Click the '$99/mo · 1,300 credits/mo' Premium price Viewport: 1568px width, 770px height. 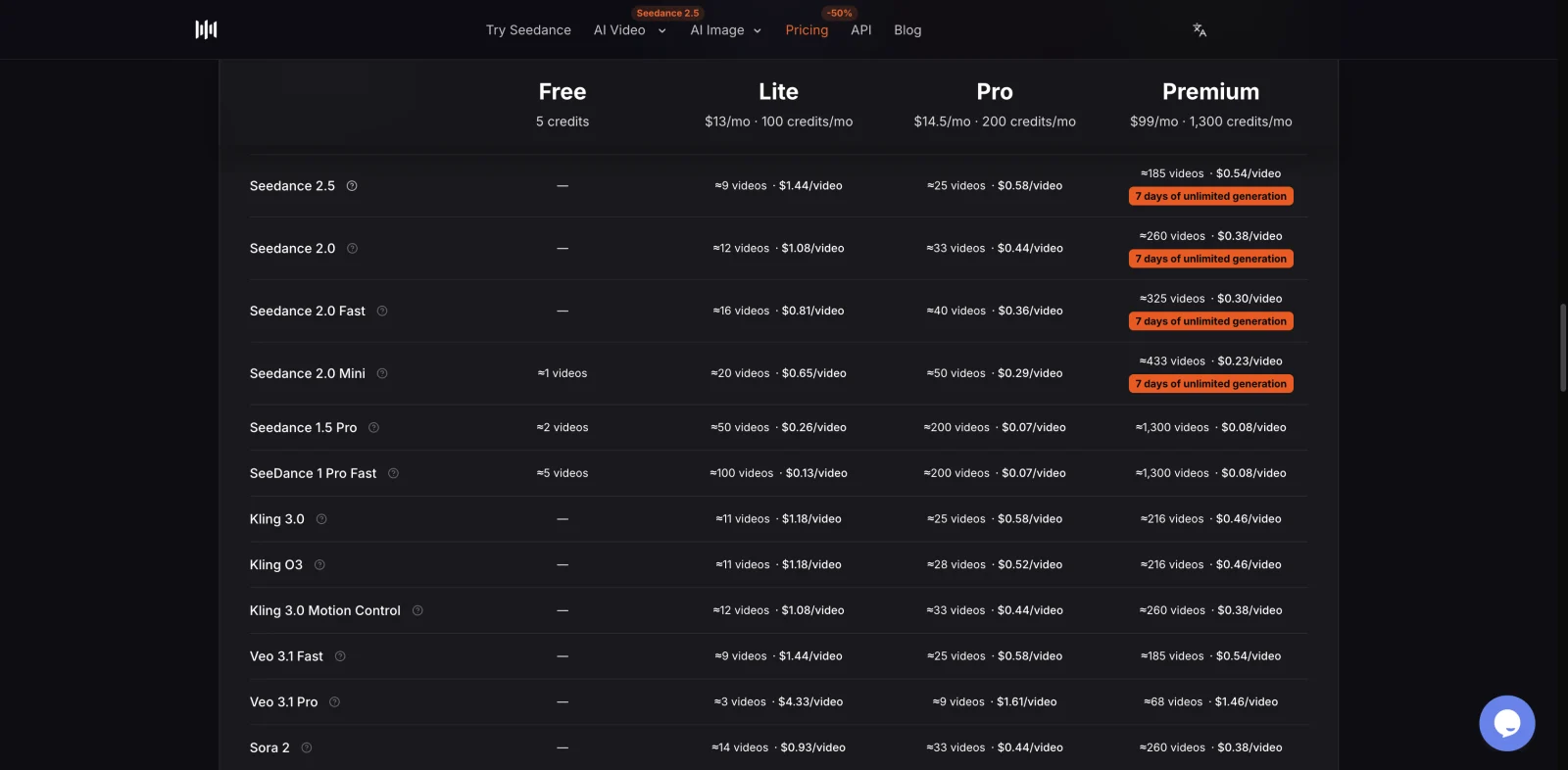point(1211,121)
